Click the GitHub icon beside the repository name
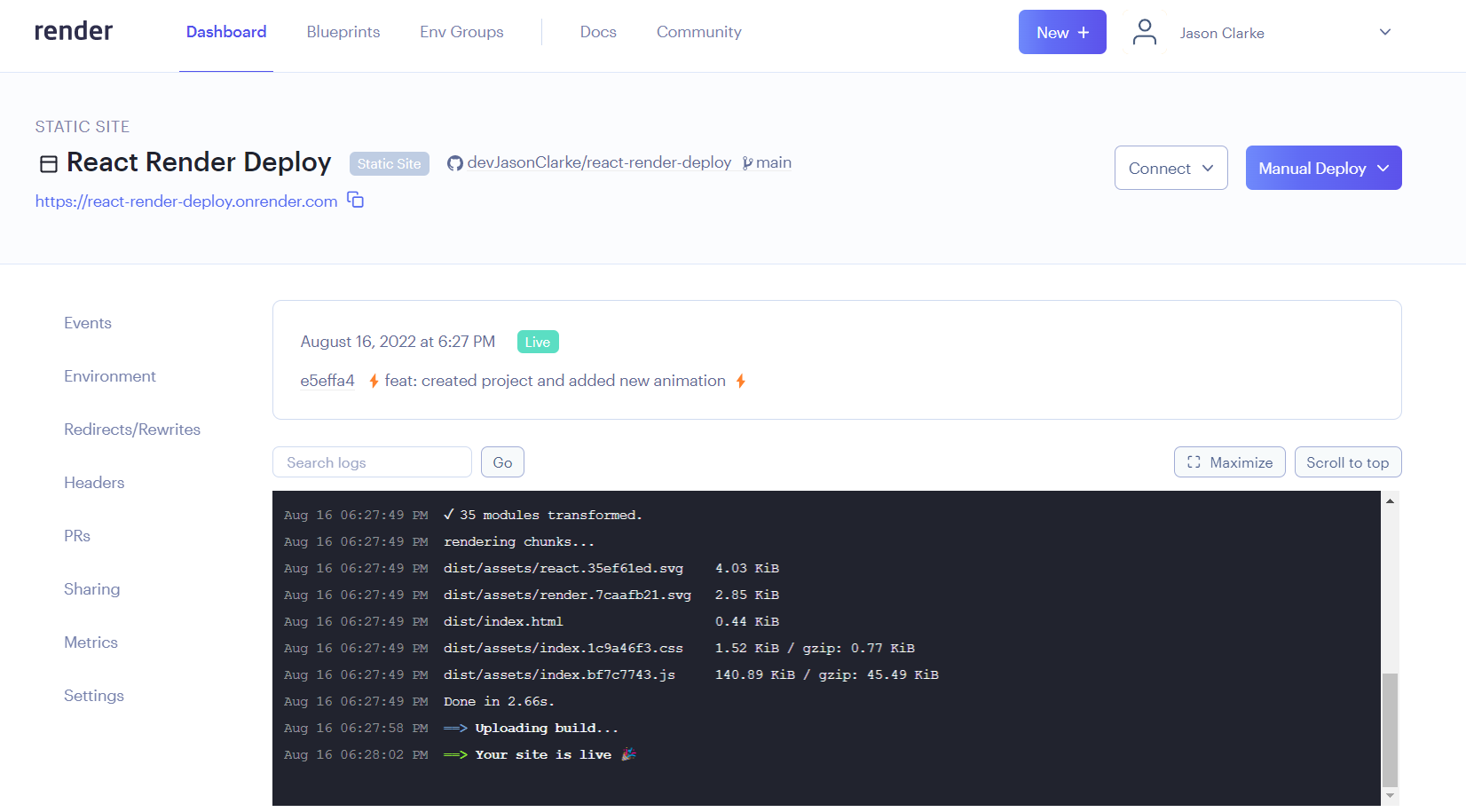1466x812 pixels. [454, 162]
